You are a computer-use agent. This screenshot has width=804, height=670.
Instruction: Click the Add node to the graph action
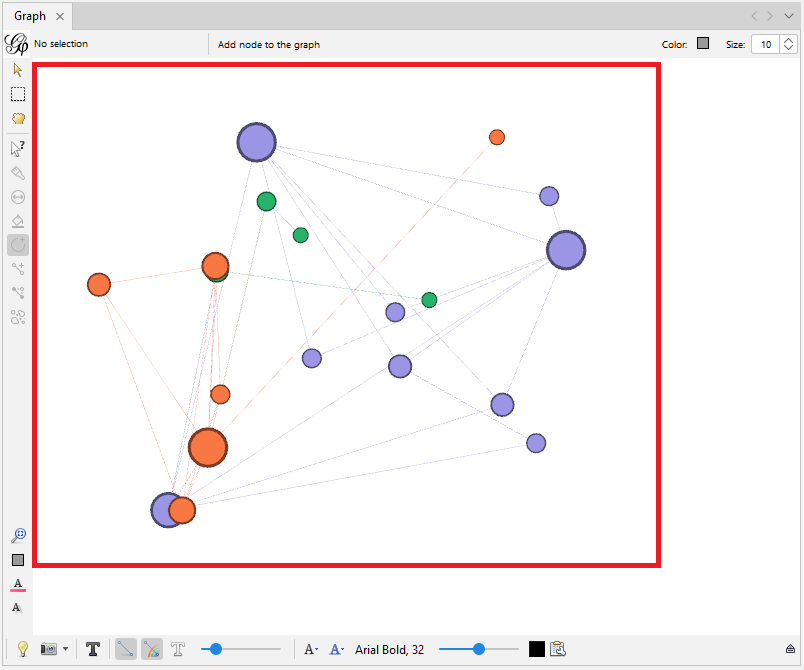click(x=267, y=44)
